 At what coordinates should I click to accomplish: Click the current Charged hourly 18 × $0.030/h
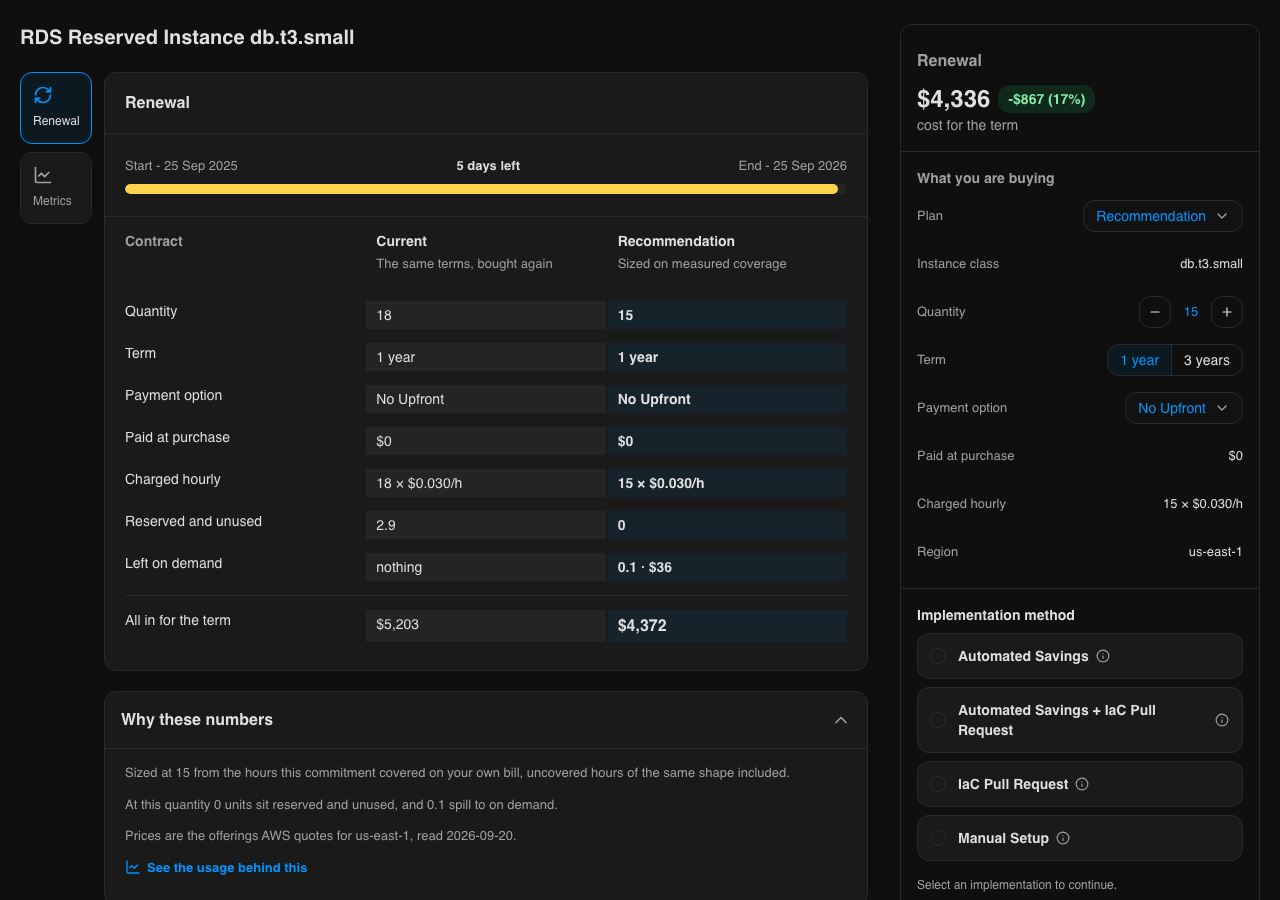coord(485,483)
